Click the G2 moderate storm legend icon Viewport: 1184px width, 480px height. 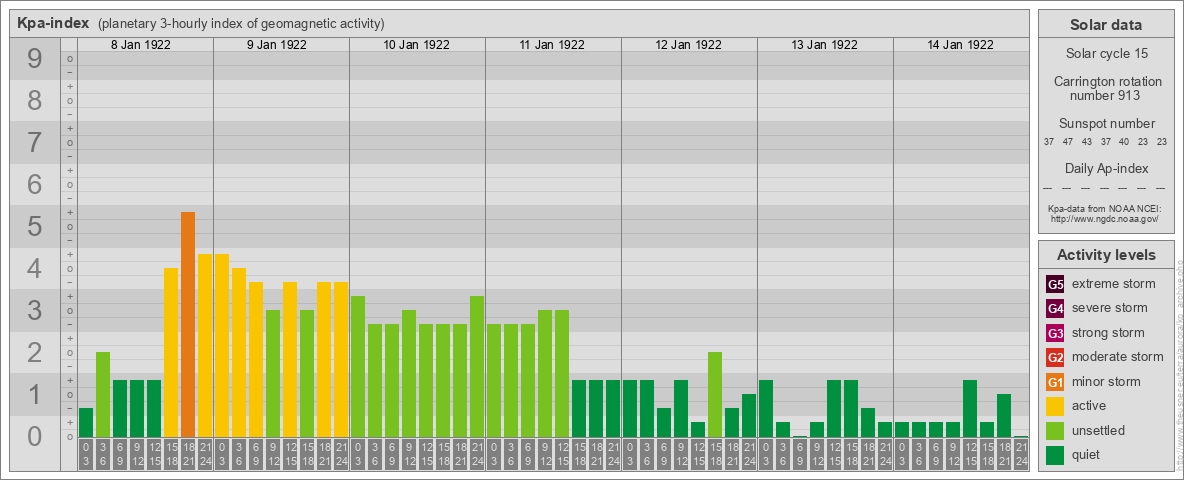click(1055, 357)
